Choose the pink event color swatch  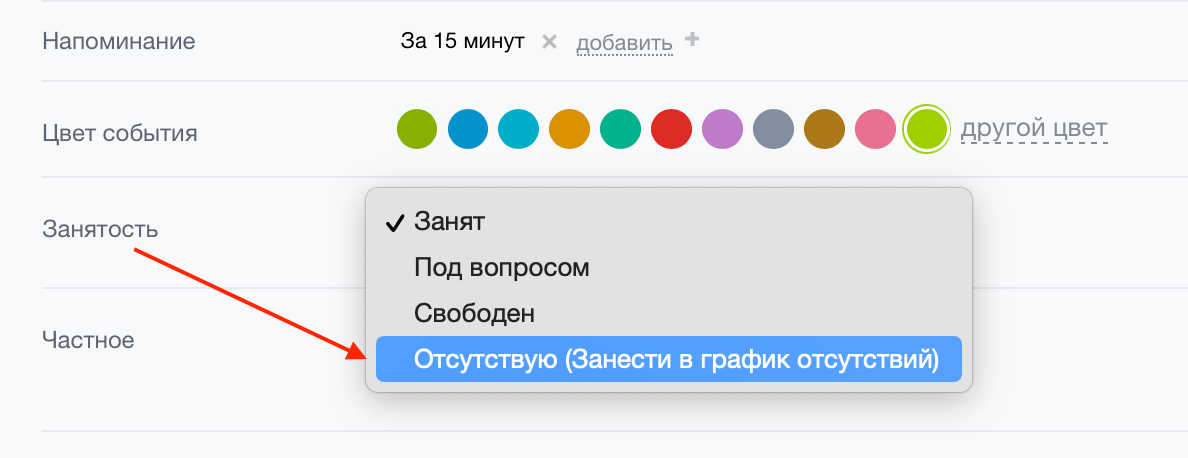point(876,129)
